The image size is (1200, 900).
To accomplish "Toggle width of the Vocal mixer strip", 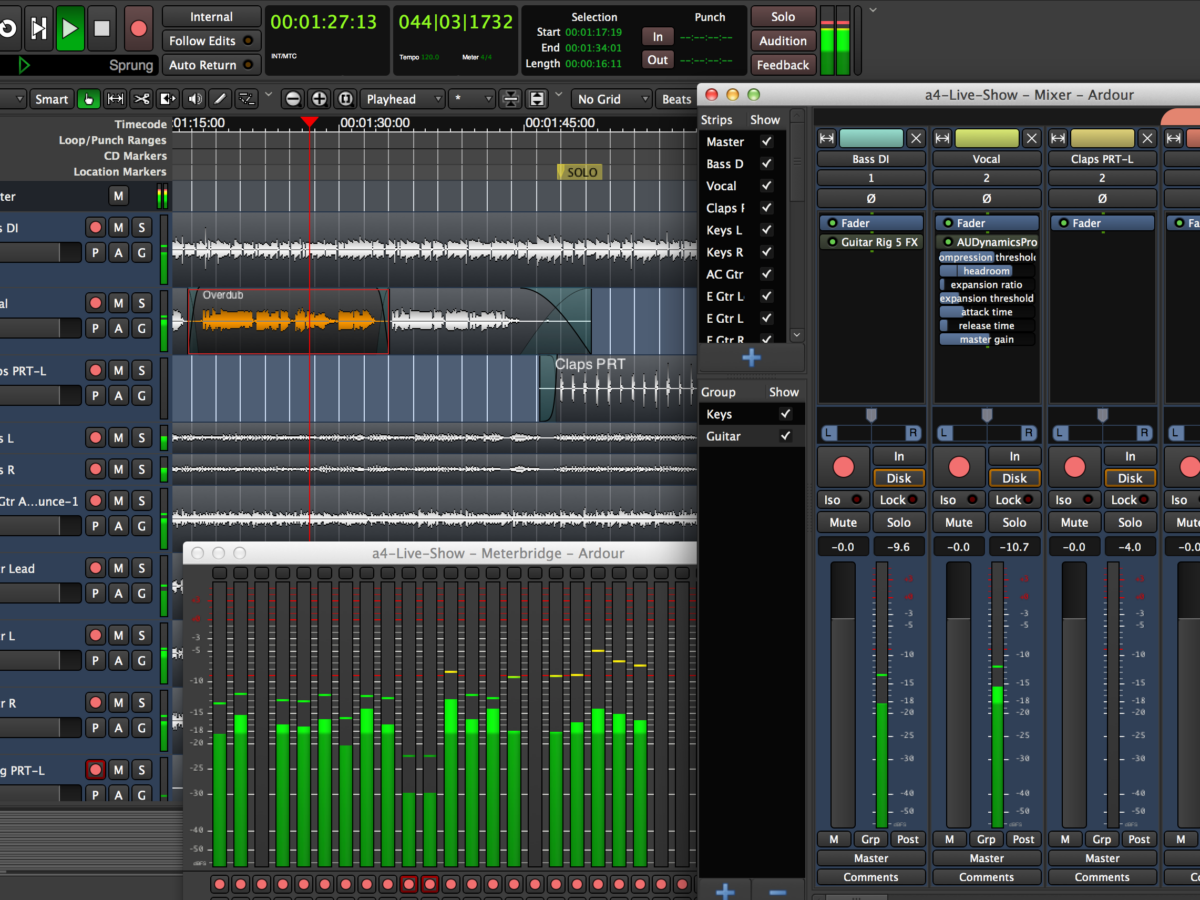I will (943, 138).
